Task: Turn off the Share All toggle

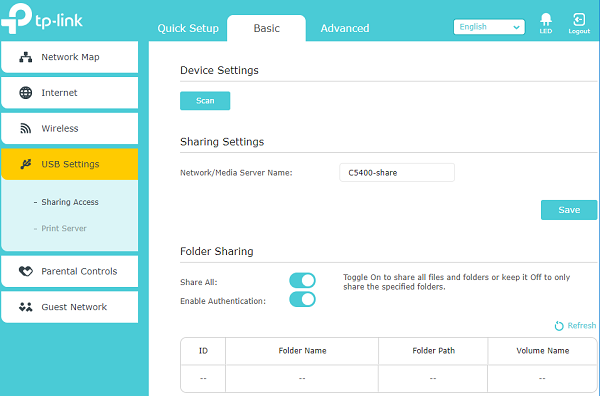Action: (302, 280)
